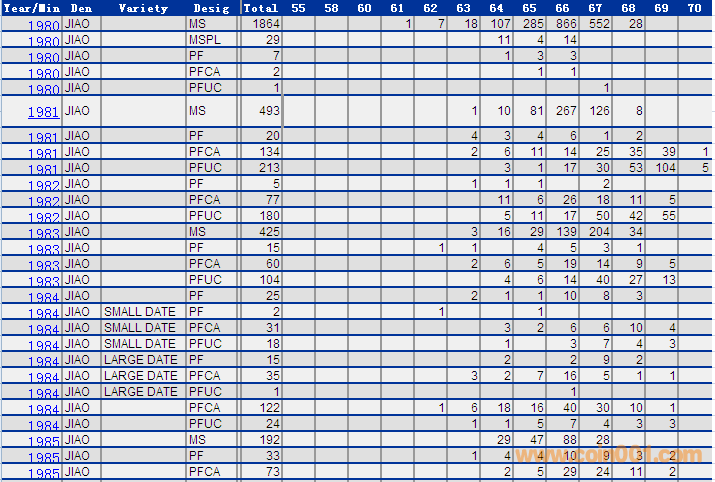Image resolution: width=715 pixels, height=482 pixels.
Task: Follow the 1981 link in the PFCA row
Action: click(x=44, y=153)
